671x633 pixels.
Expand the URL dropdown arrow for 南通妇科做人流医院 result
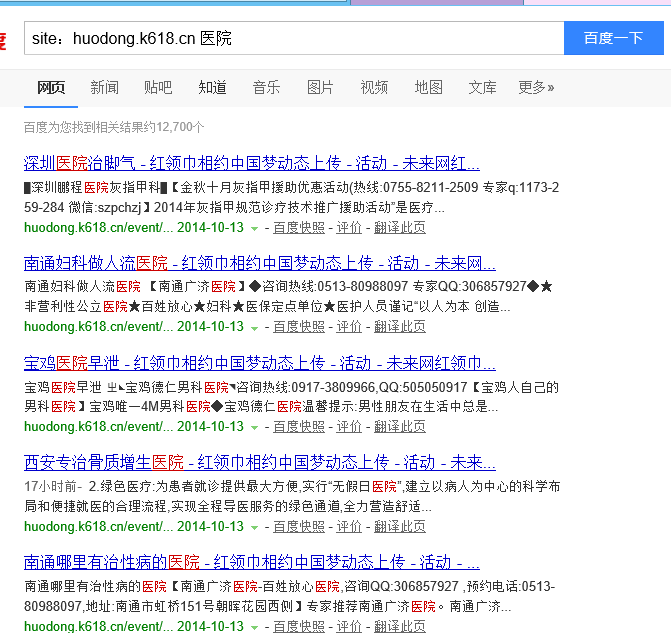(254, 328)
